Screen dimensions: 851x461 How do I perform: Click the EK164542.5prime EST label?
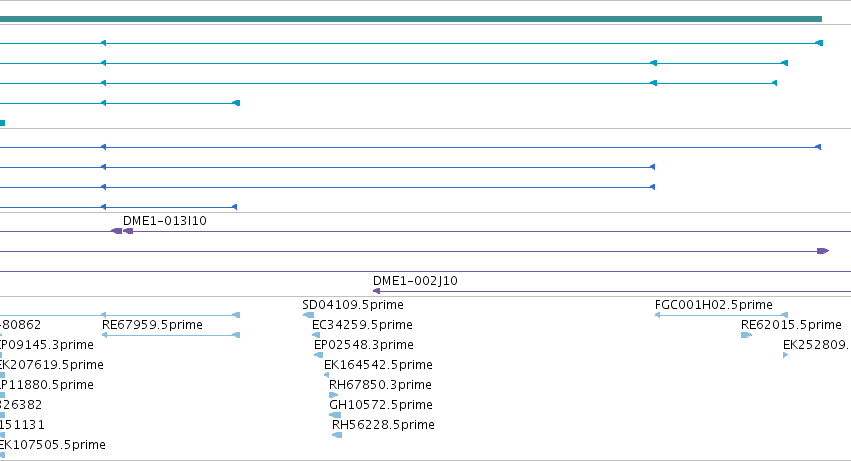coord(378,365)
